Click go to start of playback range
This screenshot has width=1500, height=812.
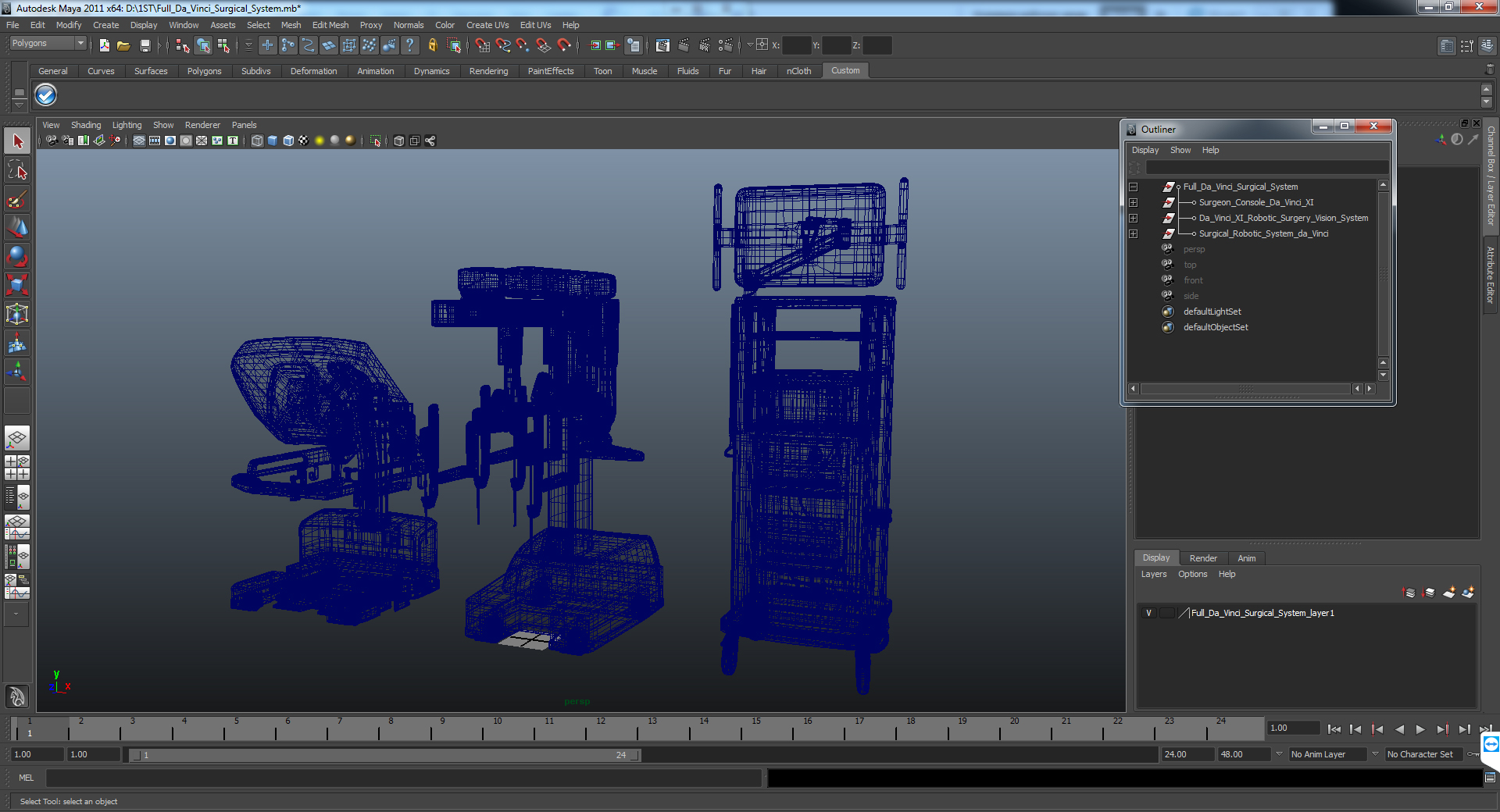(1334, 729)
